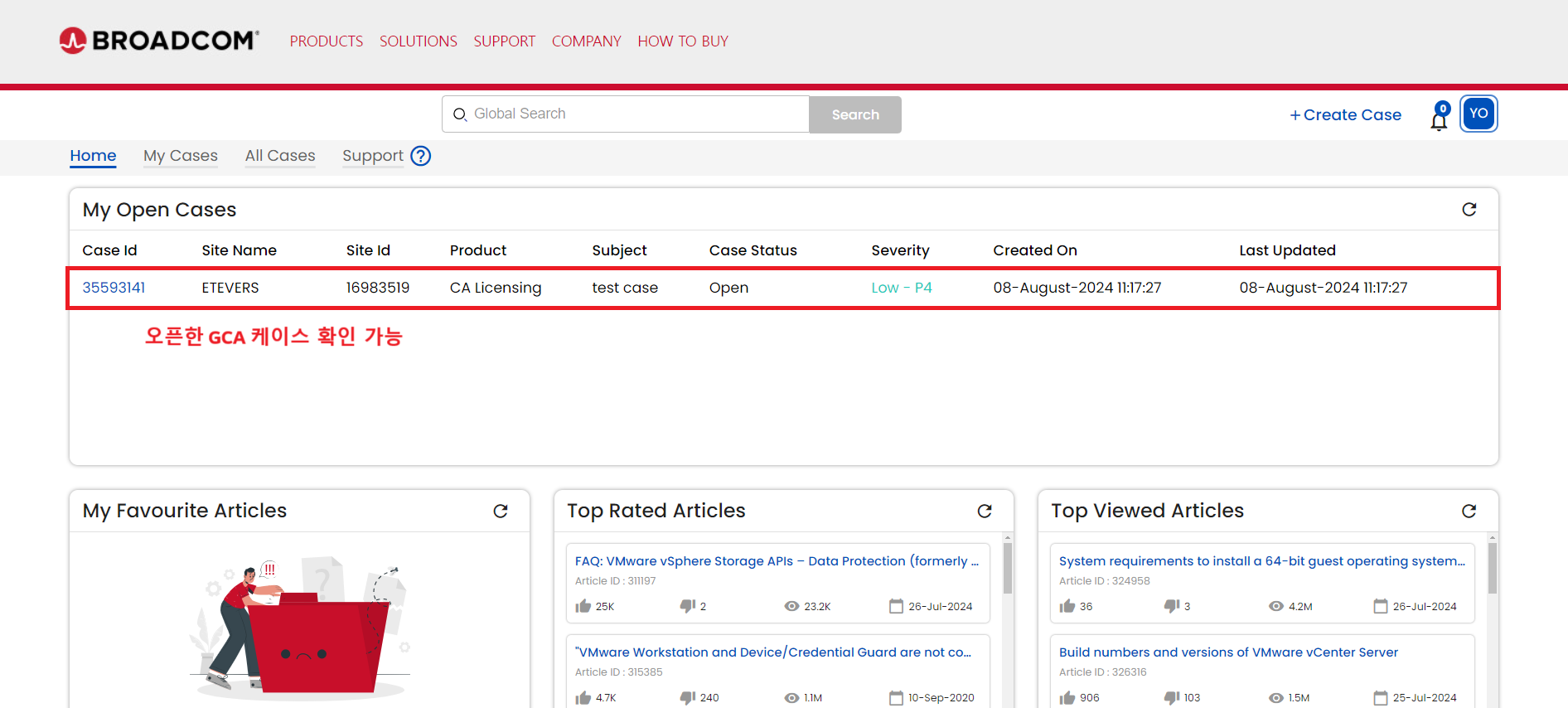This screenshot has width=1568, height=708.
Task: Switch to the My Cases tab
Action: click(x=180, y=156)
